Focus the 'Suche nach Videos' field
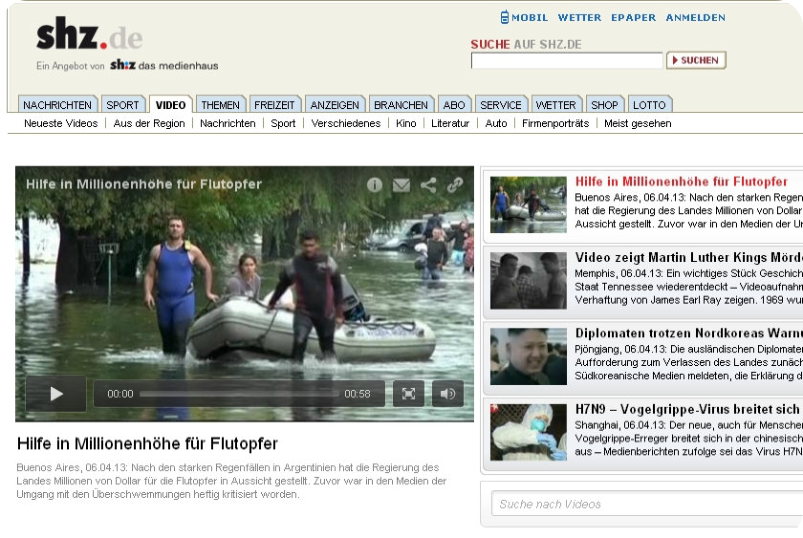Screen dimensions: 803x538 (x=645, y=504)
